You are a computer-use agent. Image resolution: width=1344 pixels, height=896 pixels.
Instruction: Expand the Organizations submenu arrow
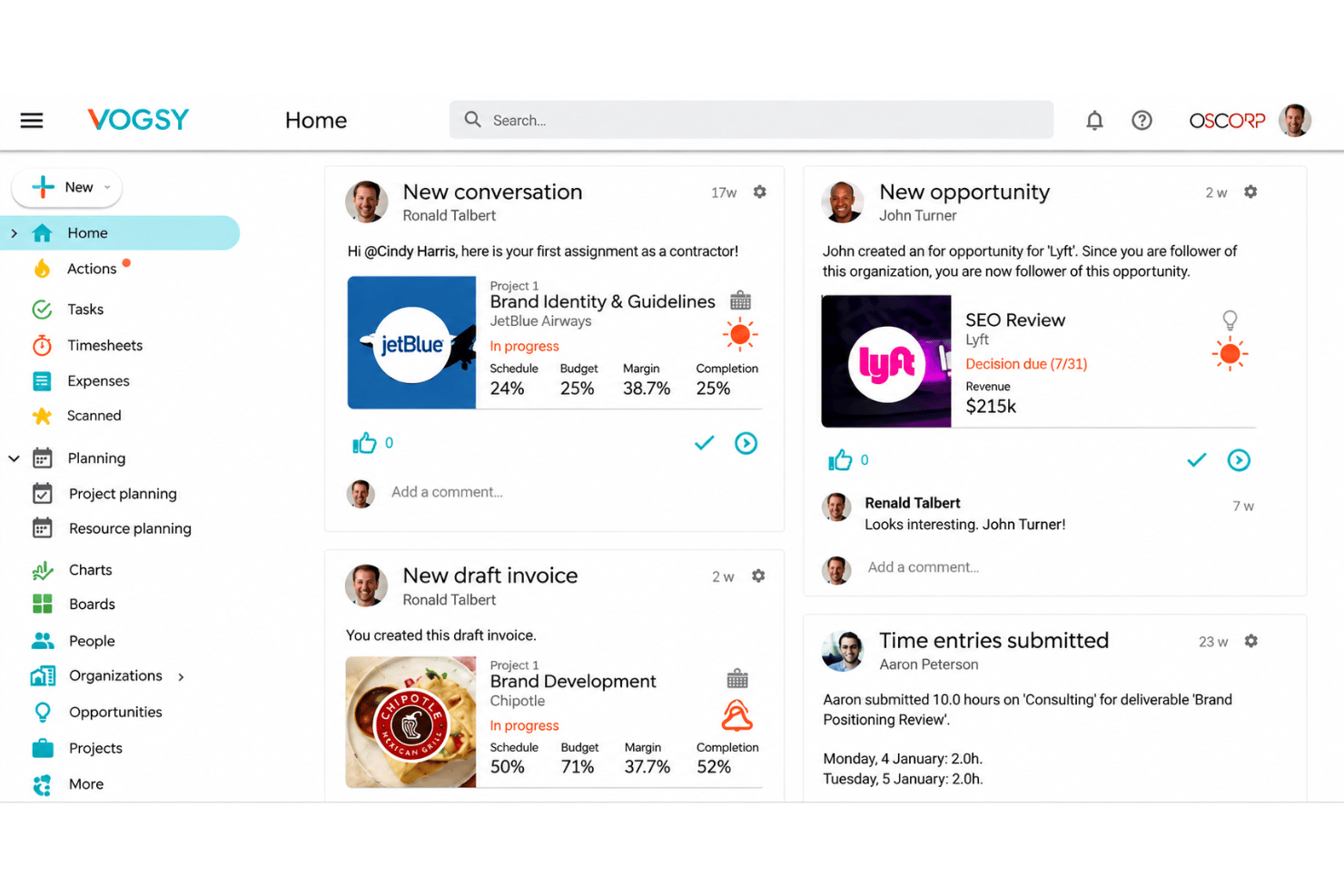pos(181,676)
